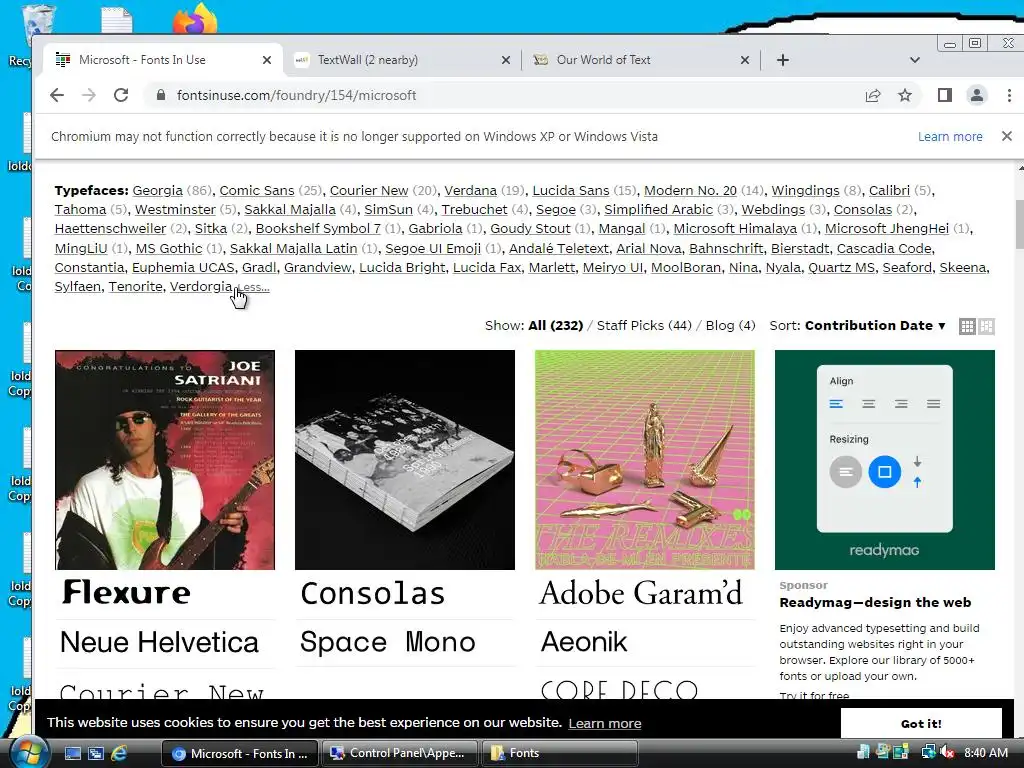Filter by Staff Picks (44)
Viewport: 1024px width, 768px height.
pos(644,325)
